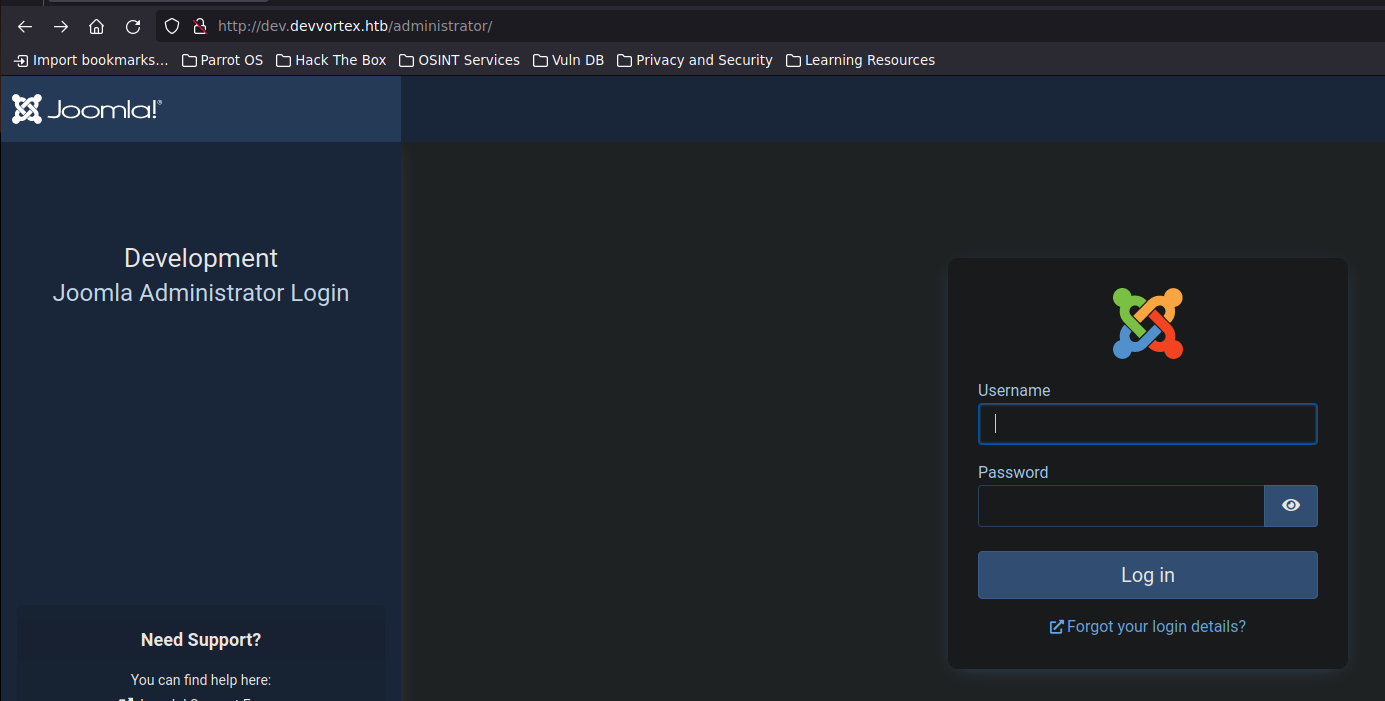Click the Joomla! logo in header

(87, 109)
